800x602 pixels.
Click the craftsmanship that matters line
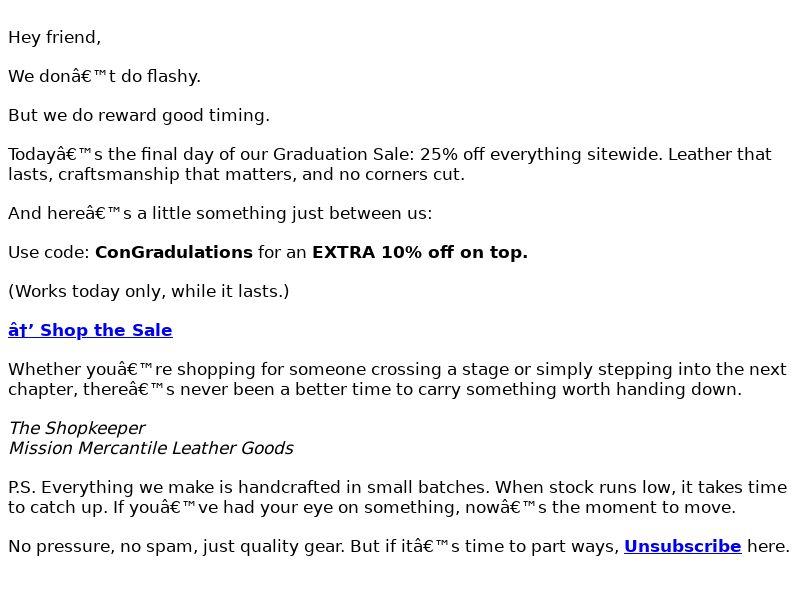point(237,174)
